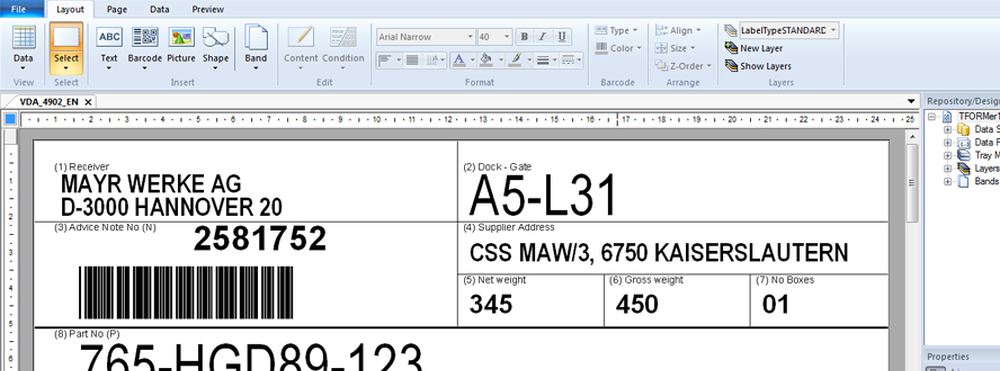The height and width of the screenshot is (371, 1000).
Task: Click the ruler corner select-all box
Action: coord(10,119)
